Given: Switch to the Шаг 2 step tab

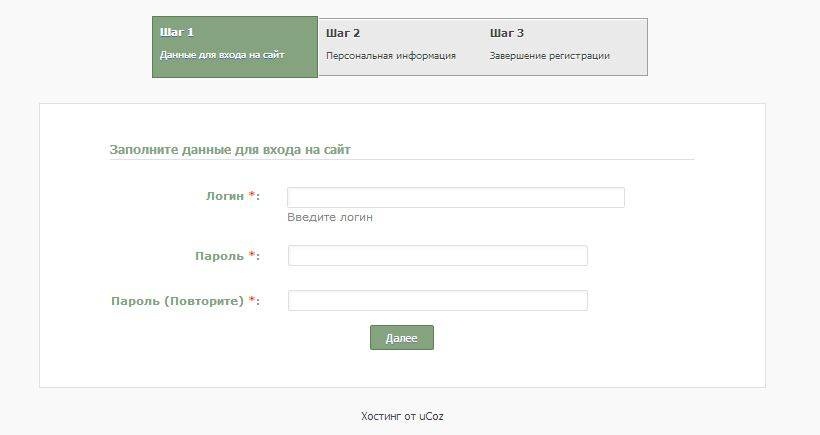Looking at the screenshot, I should tap(400, 47).
